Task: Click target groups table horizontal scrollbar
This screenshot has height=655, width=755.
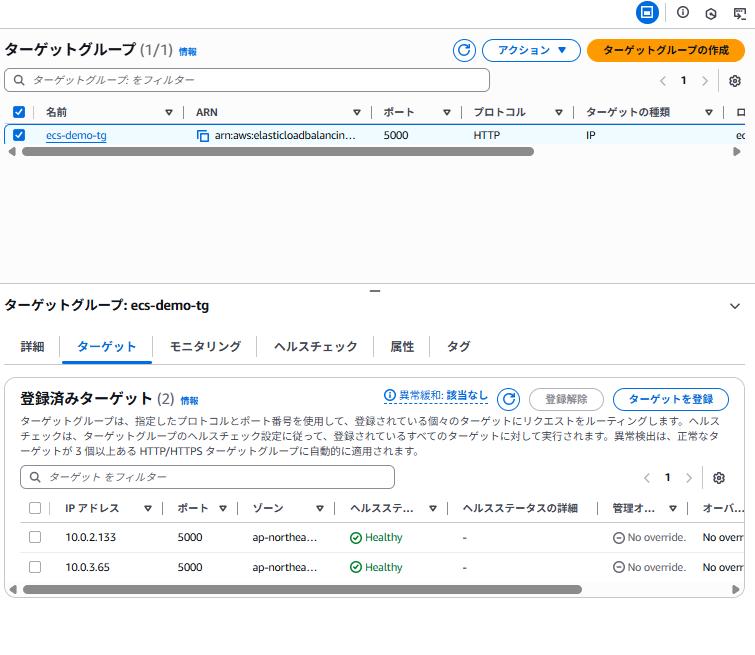Action: pos(278,152)
